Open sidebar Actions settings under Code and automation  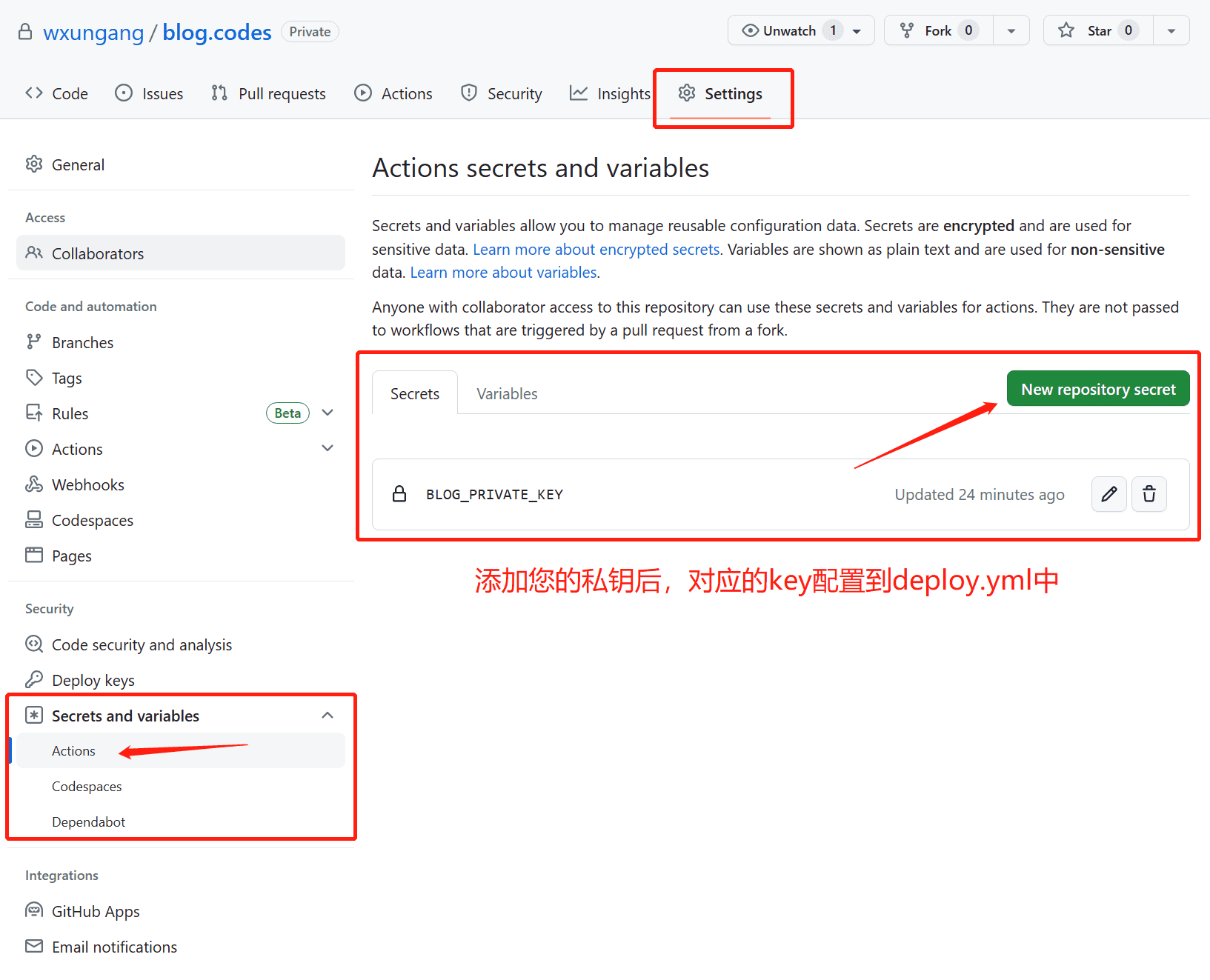point(181,449)
